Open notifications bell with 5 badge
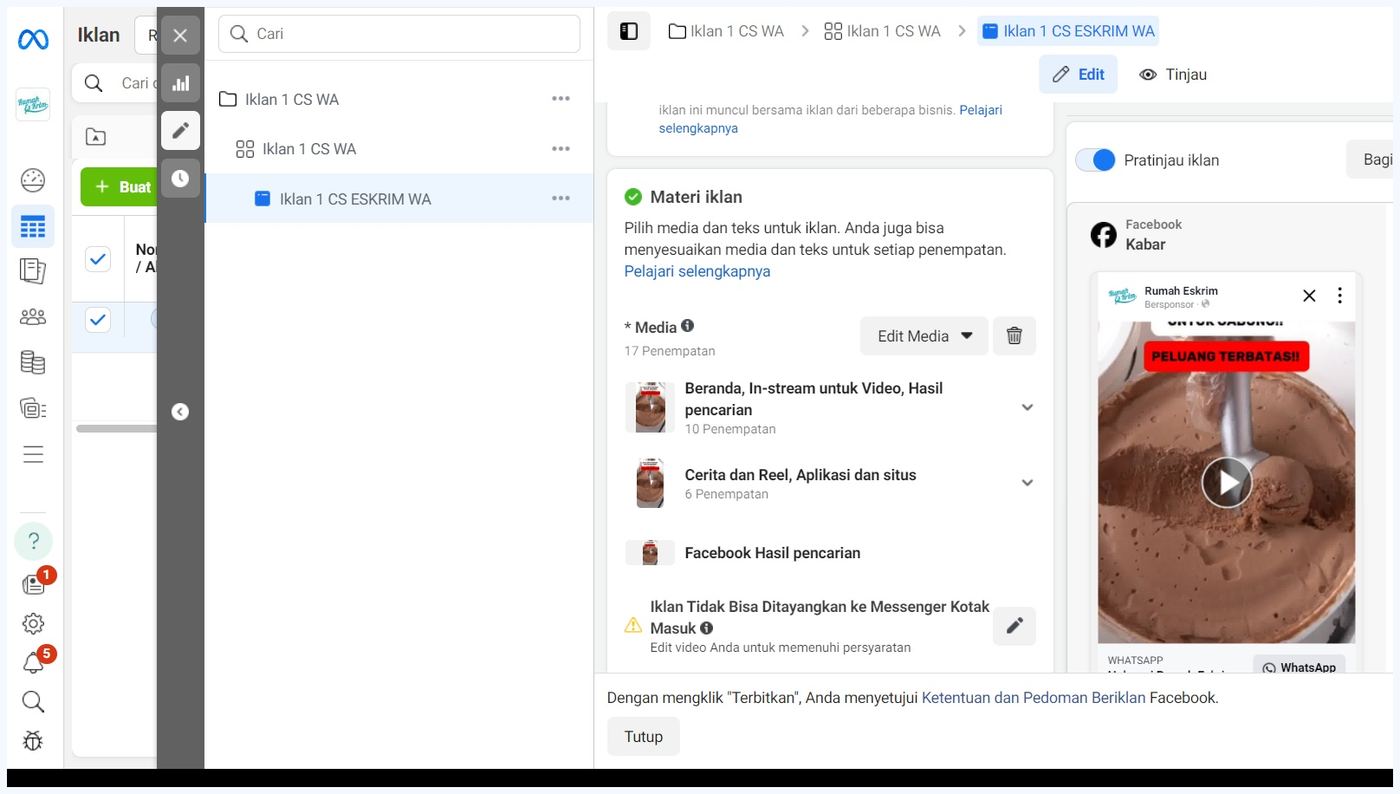This screenshot has height=794, width=1400. [x=35, y=662]
